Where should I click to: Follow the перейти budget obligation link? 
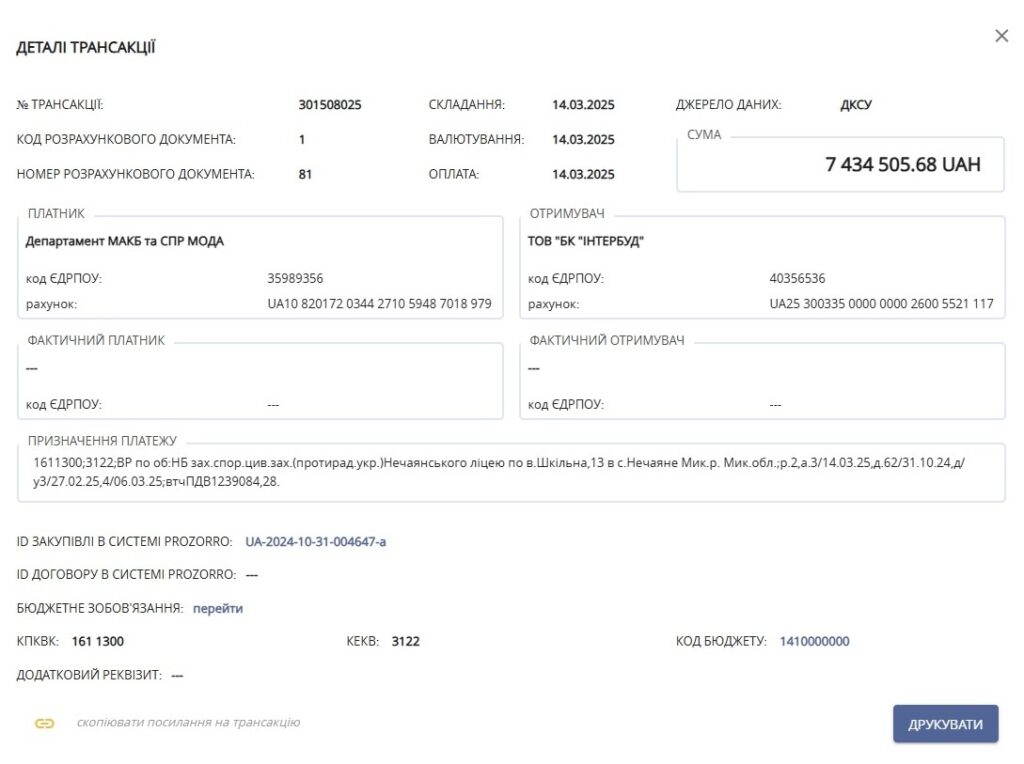(x=217, y=608)
